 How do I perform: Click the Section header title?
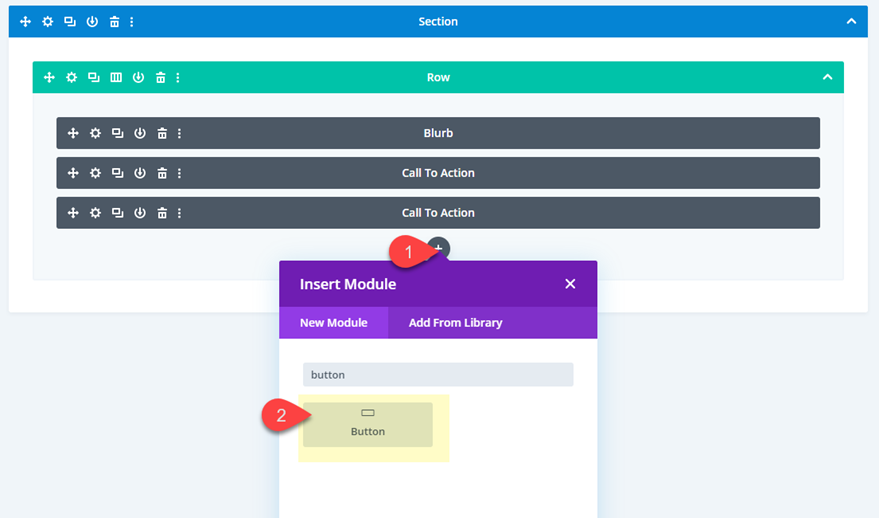pyautogui.click(x=438, y=21)
